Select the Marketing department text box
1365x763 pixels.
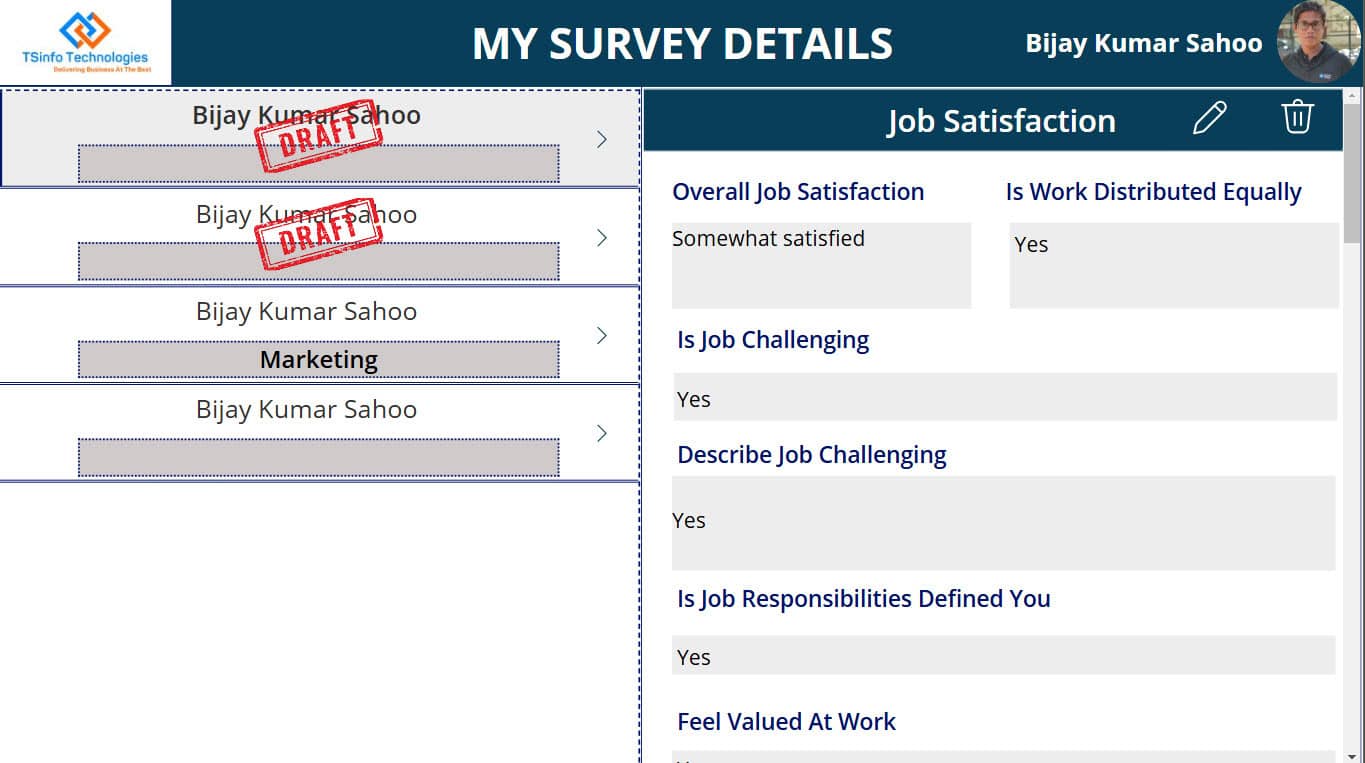(318, 359)
